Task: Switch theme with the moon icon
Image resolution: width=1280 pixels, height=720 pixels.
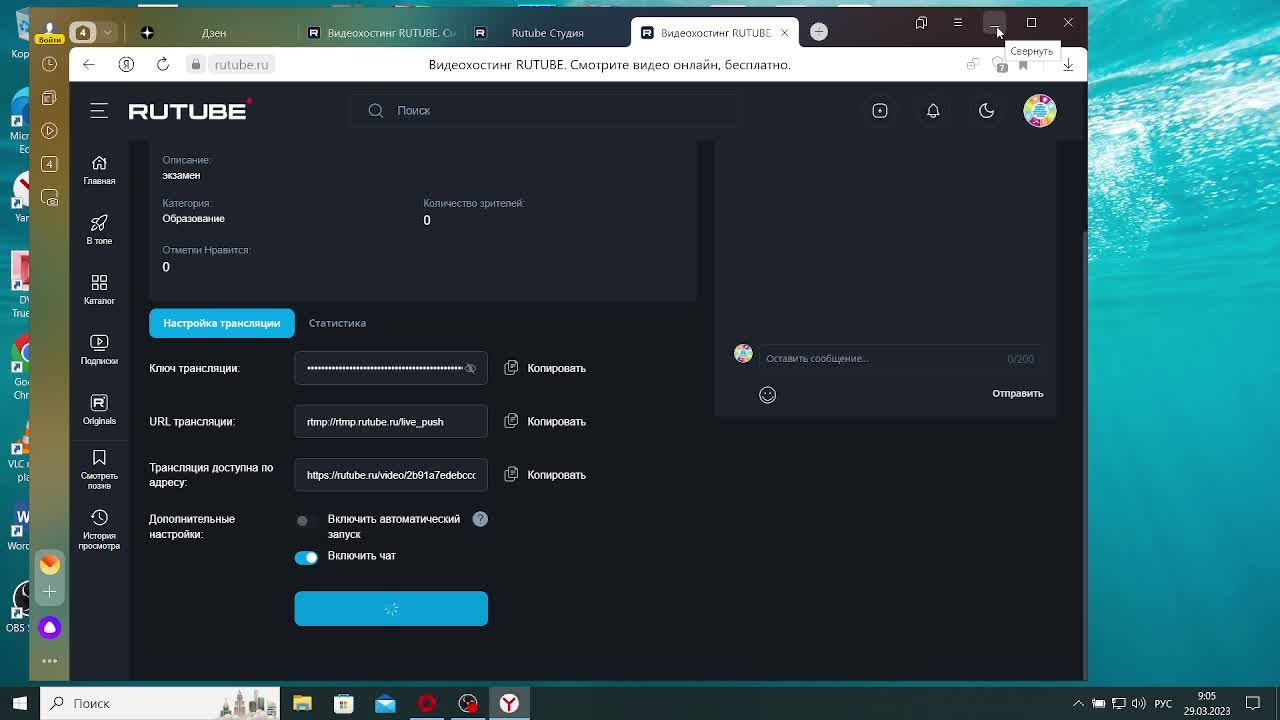Action: pyautogui.click(x=987, y=111)
